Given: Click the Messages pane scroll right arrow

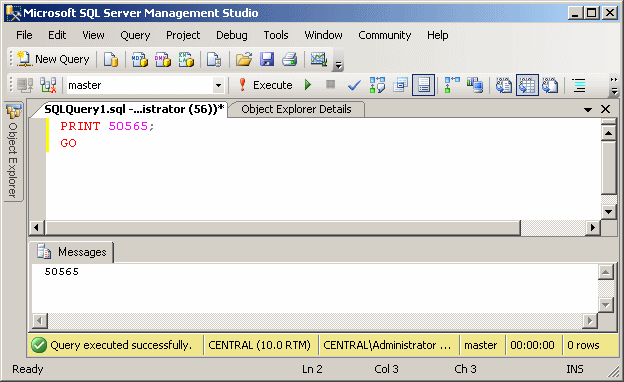Looking at the screenshot, I should point(590,320).
